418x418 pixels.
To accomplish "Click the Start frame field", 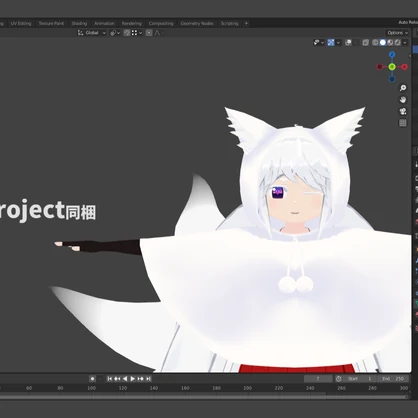I will point(361,379).
